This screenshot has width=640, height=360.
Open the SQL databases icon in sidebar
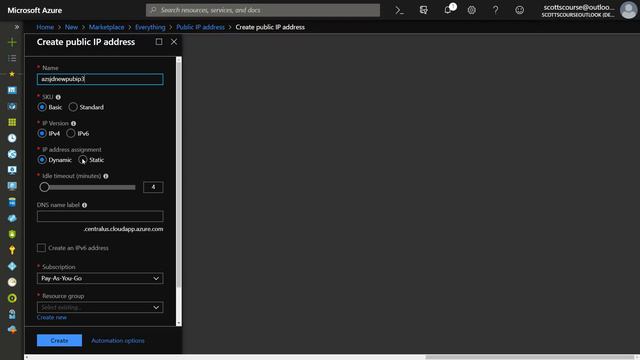12,202
